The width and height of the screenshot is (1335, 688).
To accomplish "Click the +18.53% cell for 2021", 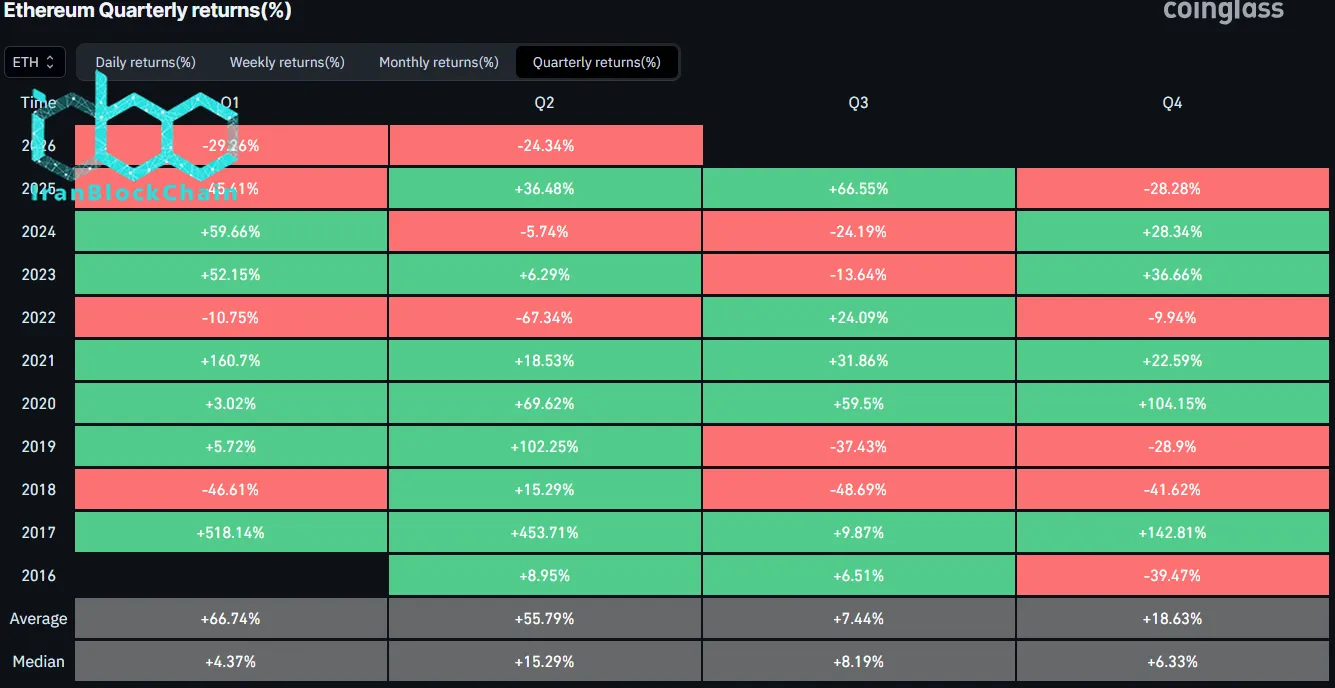I will 546,360.
